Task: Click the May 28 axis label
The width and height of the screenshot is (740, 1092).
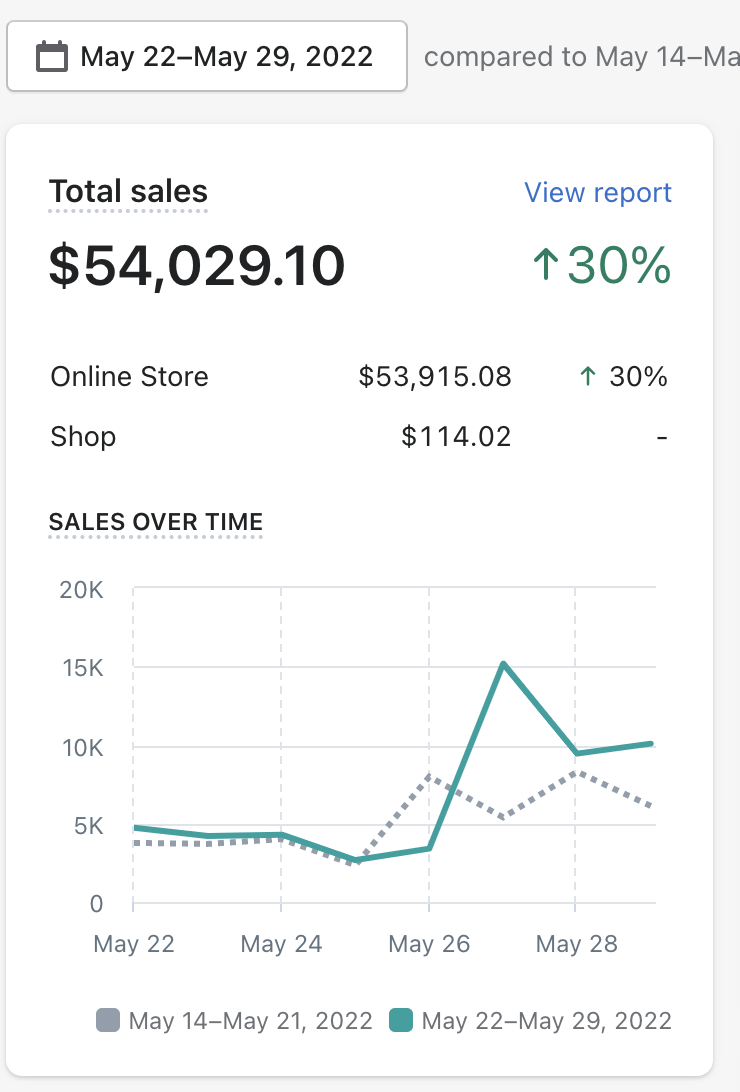Action: click(x=576, y=944)
